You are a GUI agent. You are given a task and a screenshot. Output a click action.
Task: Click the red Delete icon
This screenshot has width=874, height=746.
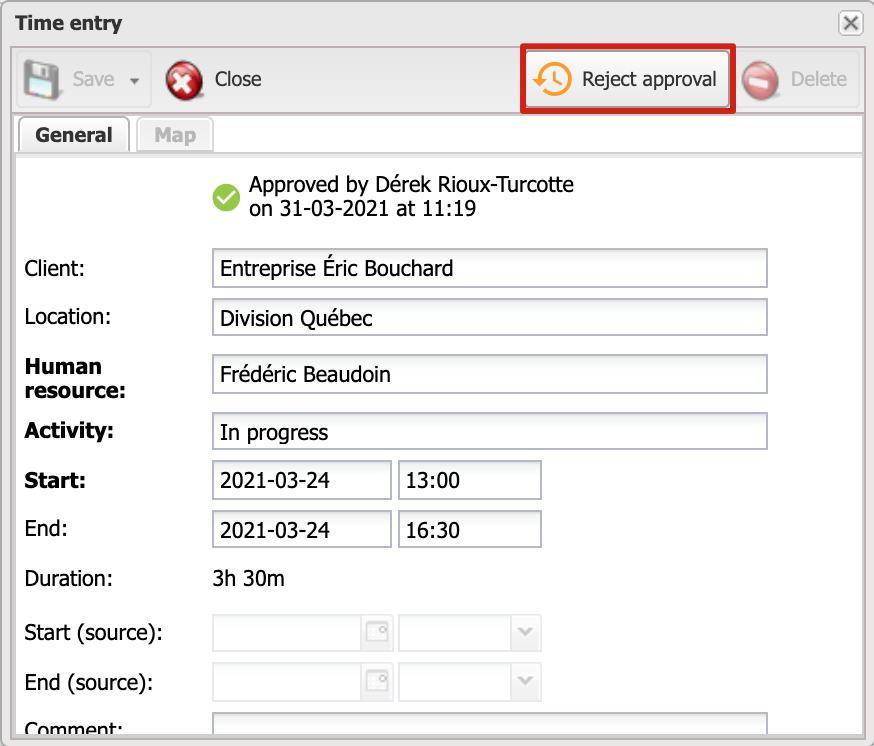[762, 80]
